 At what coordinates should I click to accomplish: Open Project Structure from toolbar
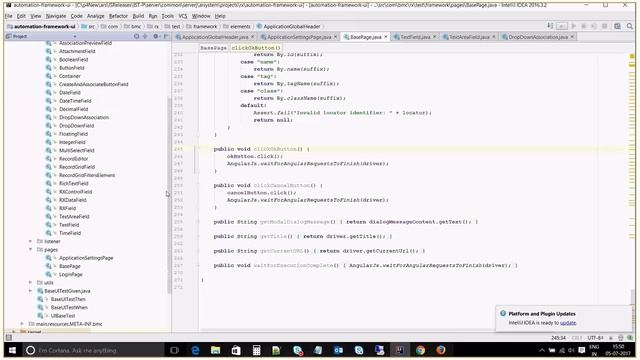coord(618,26)
